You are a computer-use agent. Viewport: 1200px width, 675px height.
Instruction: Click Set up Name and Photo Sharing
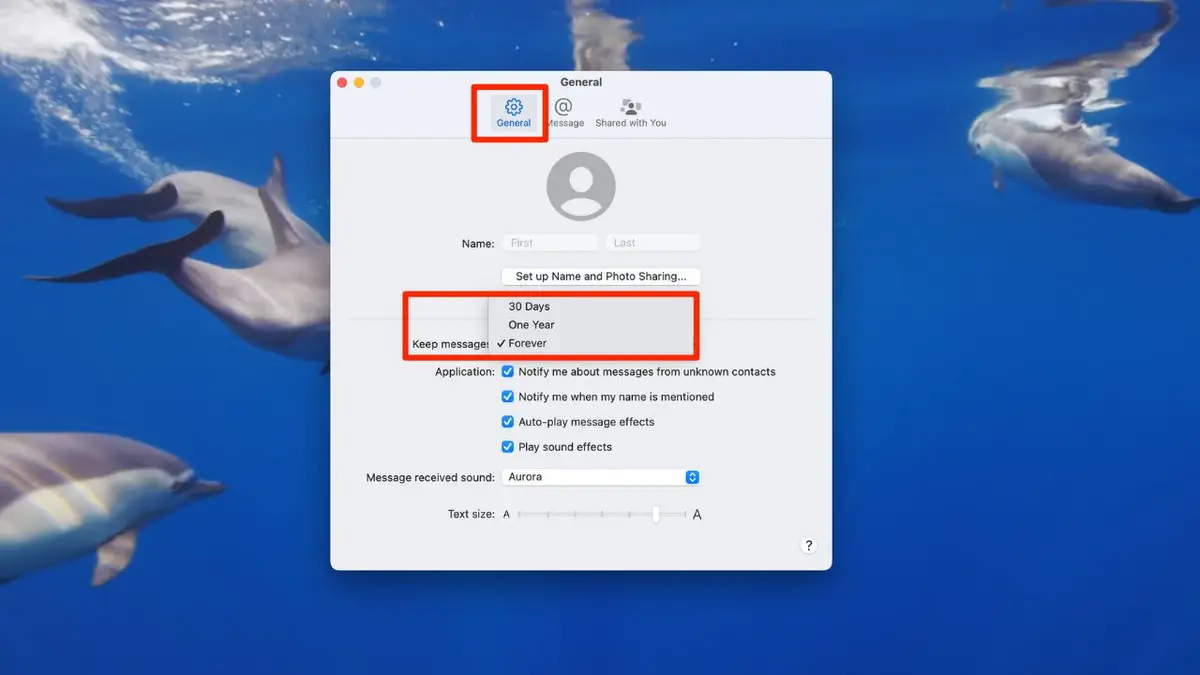pyautogui.click(x=601, y=276)
